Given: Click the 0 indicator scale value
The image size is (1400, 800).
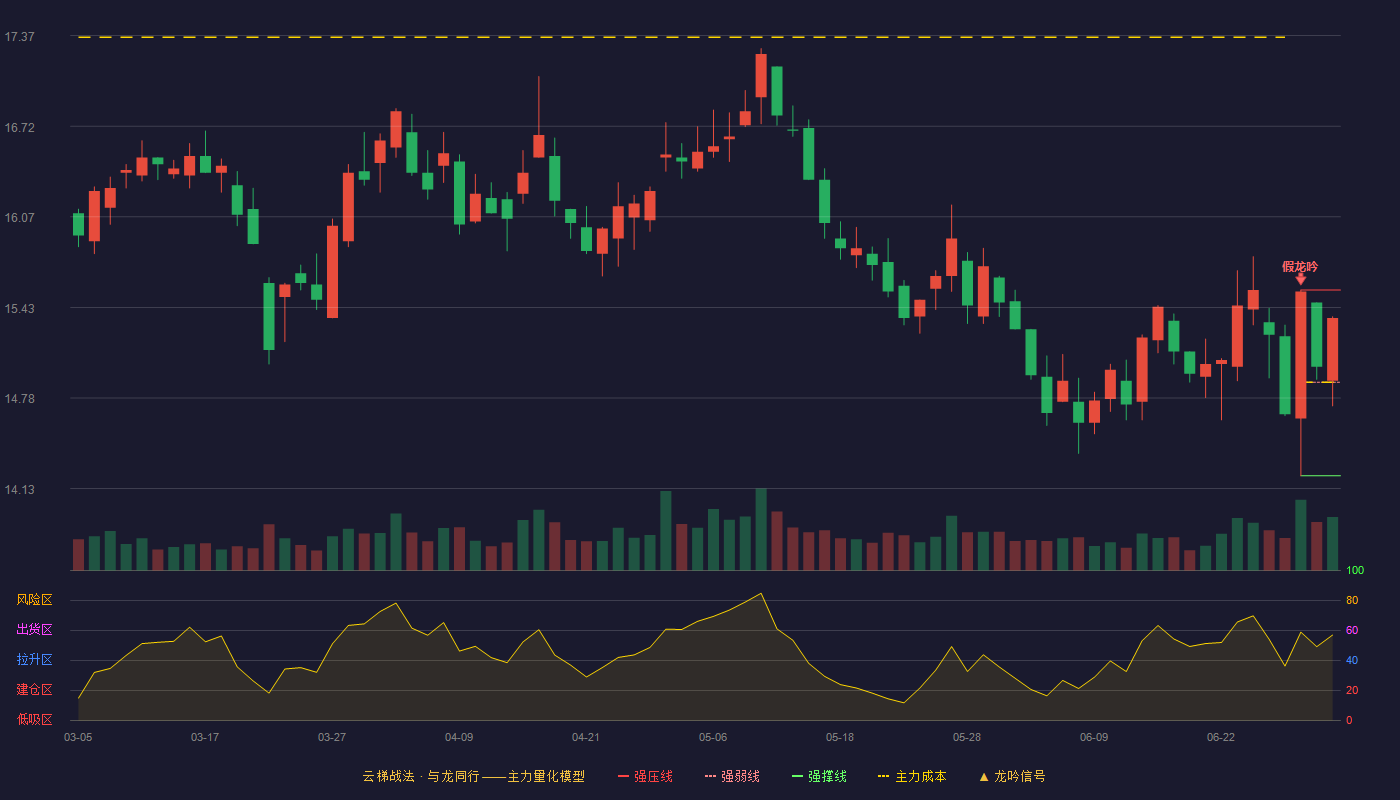Looking at the screenshot, I should (x=1349, y=721).
